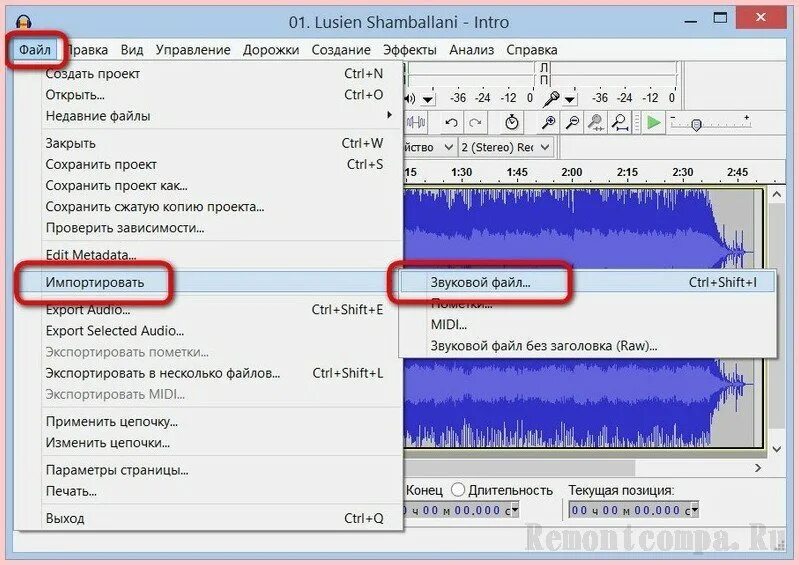Open Edit Metadata... entry
This screenshot has height=565, width=799.
pos(209,255)
